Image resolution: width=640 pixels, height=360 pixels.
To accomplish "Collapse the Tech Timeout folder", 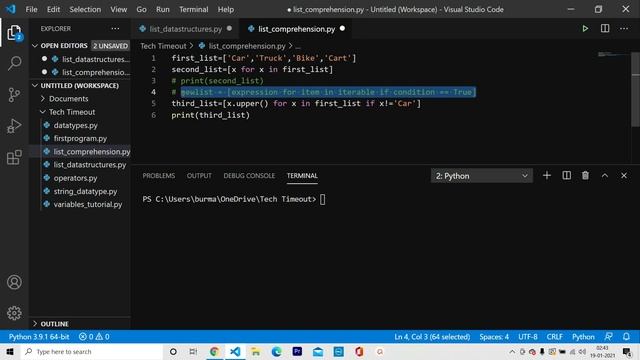I will coord(72,112).
